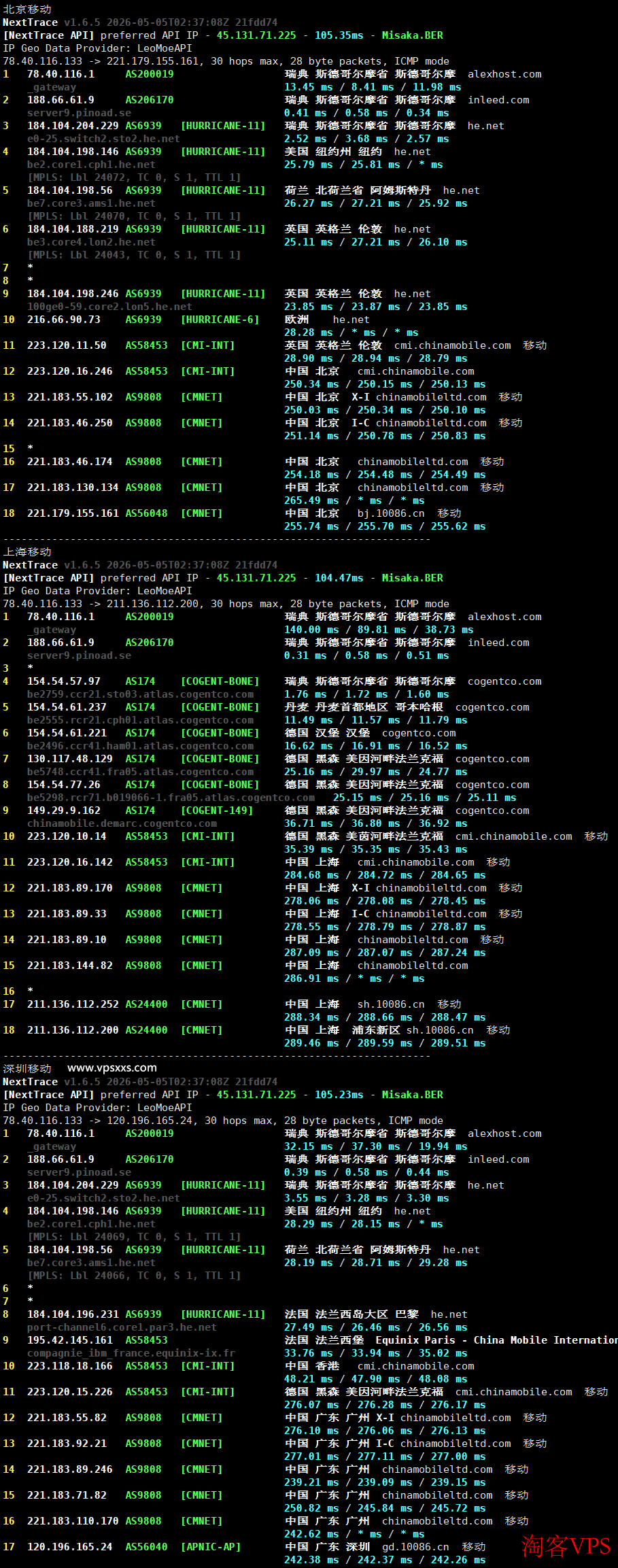Screen dimensions: 618x1568
Task: Select IP 149.29.9.162
Action: point(64,811)
